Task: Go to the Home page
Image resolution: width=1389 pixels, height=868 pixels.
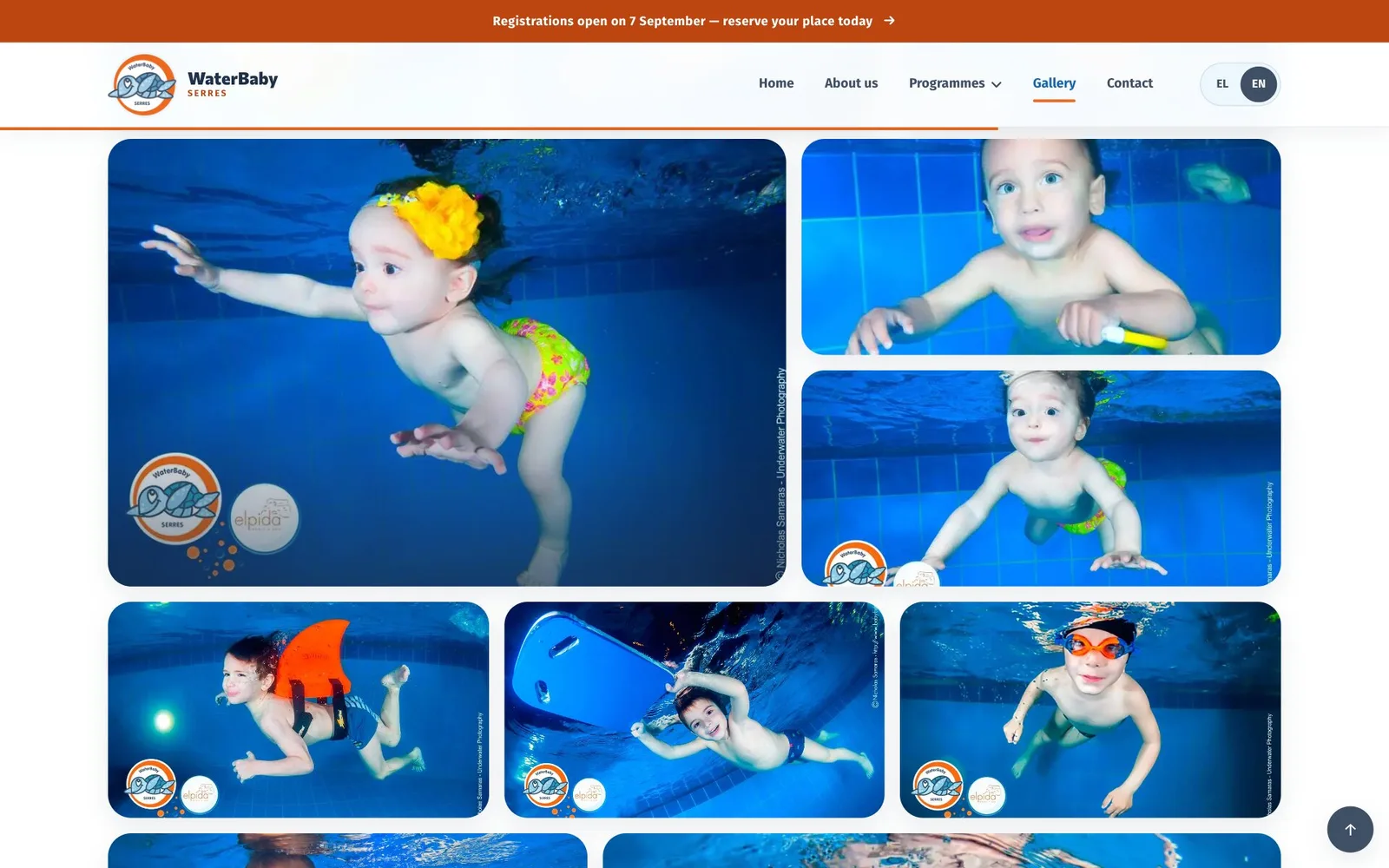Action: [x=776, y=83]
